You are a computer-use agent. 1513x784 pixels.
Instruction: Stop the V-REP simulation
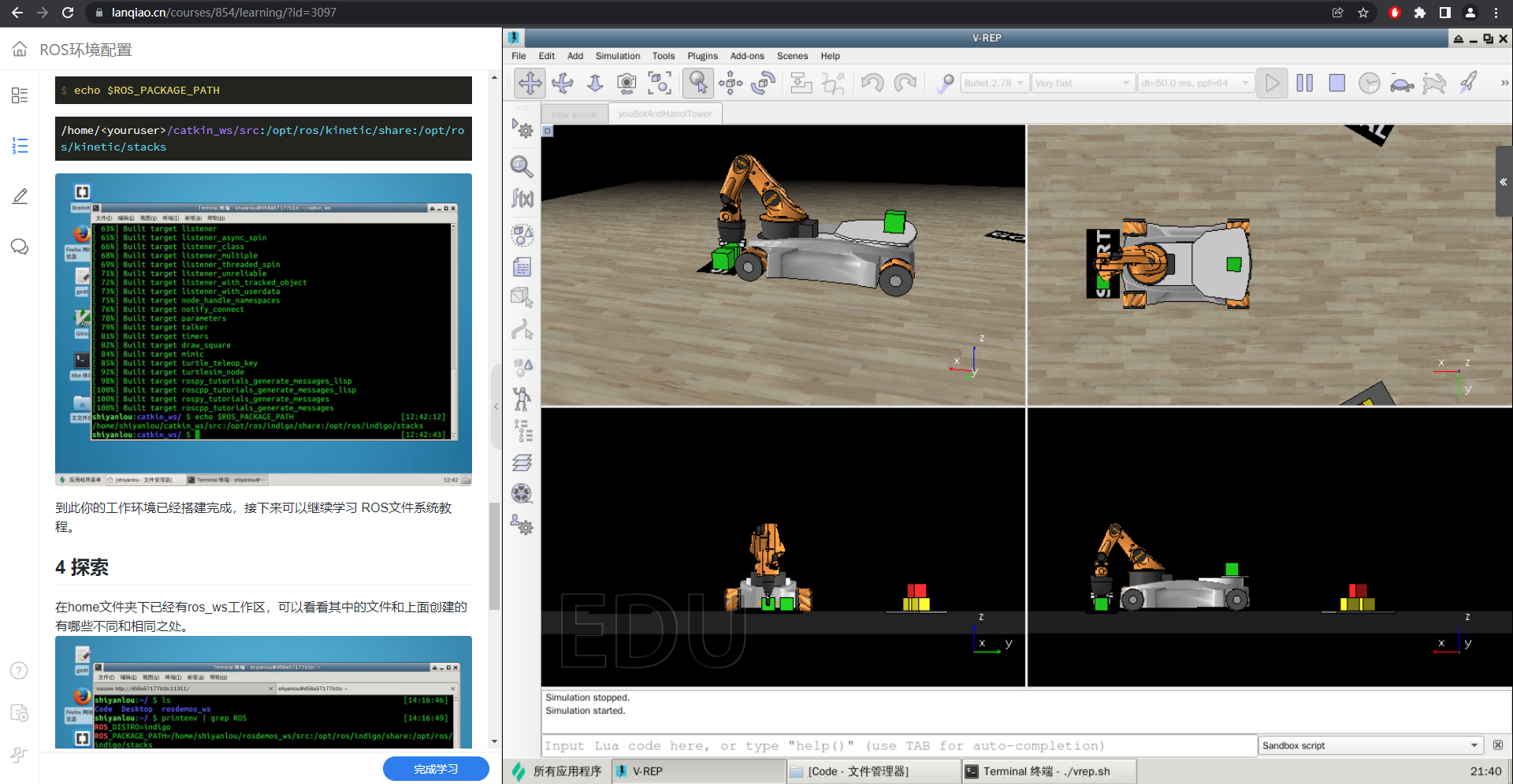click(1336, 83)
